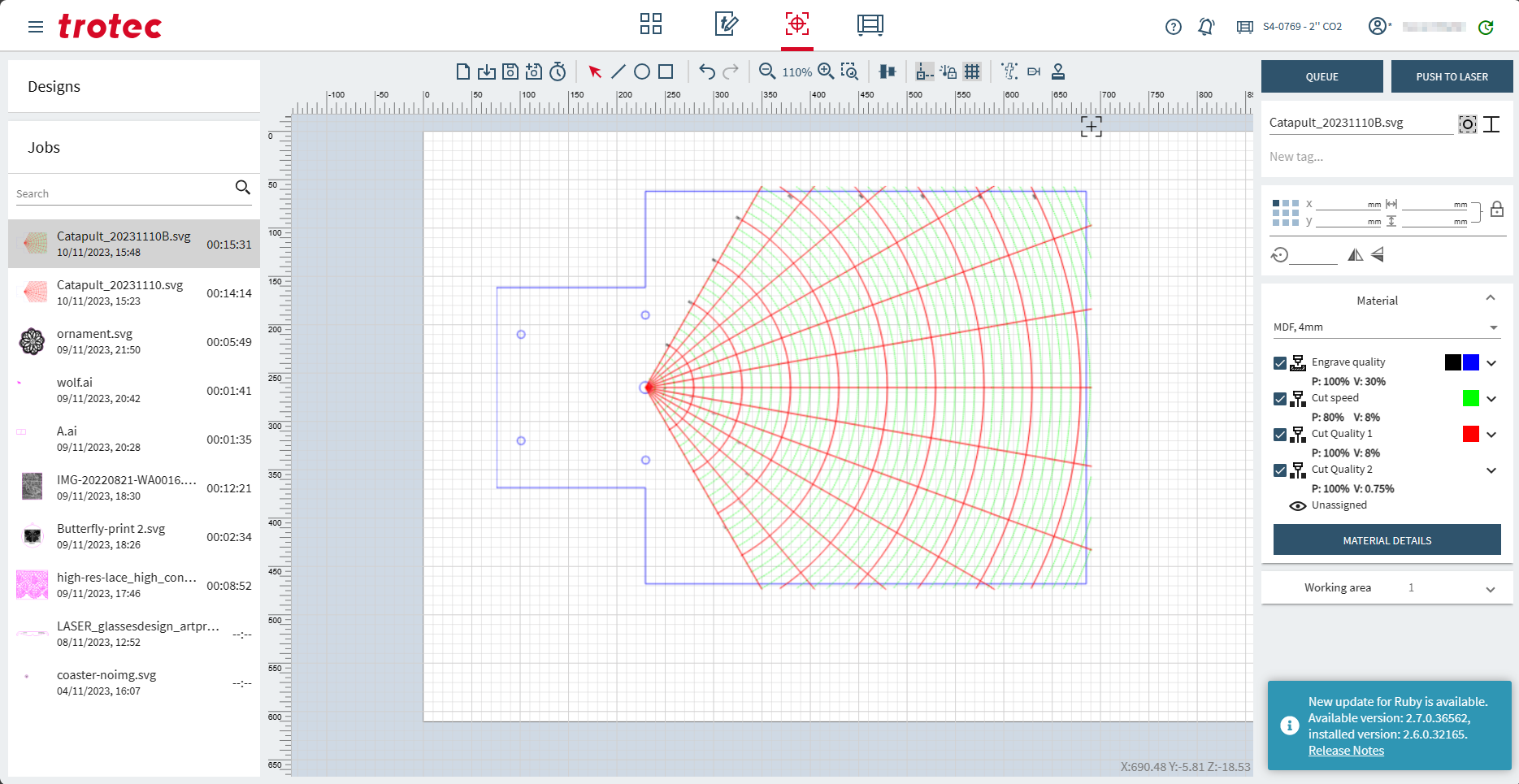The width and height of the screenshot is (1519, 784).
Task: Zoom out of the canvas
Action: pos(766,71)
